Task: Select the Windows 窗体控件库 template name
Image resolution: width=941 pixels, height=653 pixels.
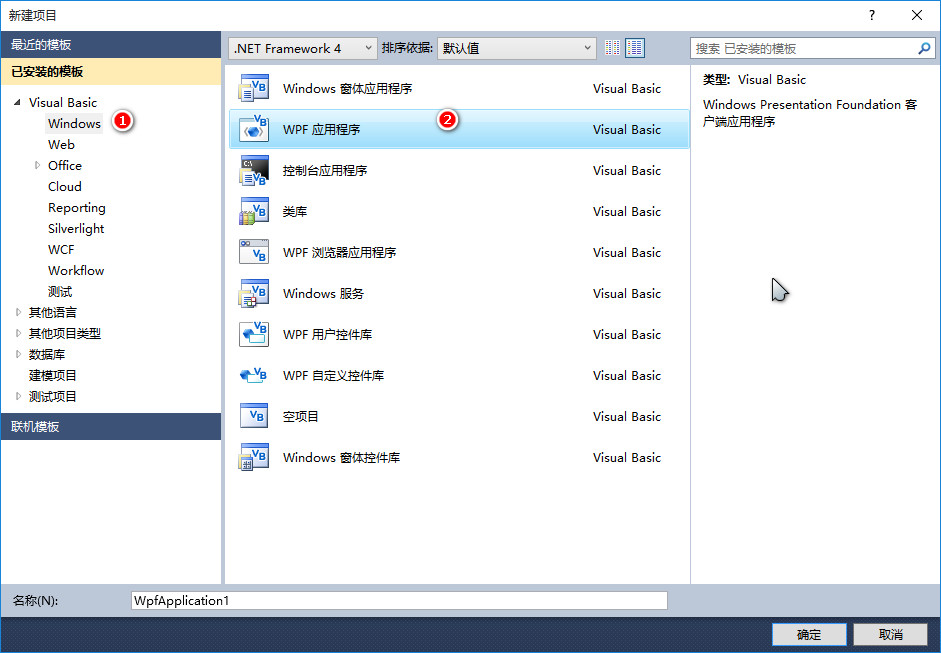Action: click(341, 457)
